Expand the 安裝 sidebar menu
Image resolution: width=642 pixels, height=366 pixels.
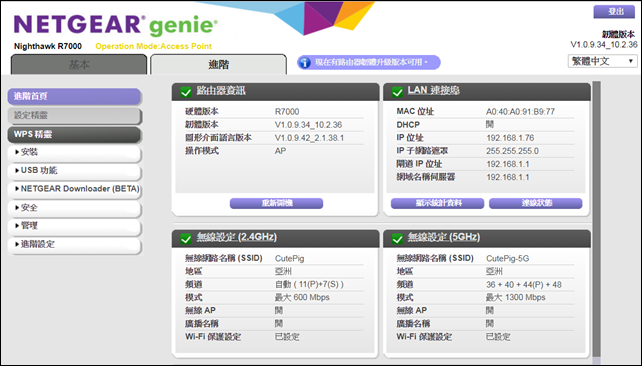point(75,152)
